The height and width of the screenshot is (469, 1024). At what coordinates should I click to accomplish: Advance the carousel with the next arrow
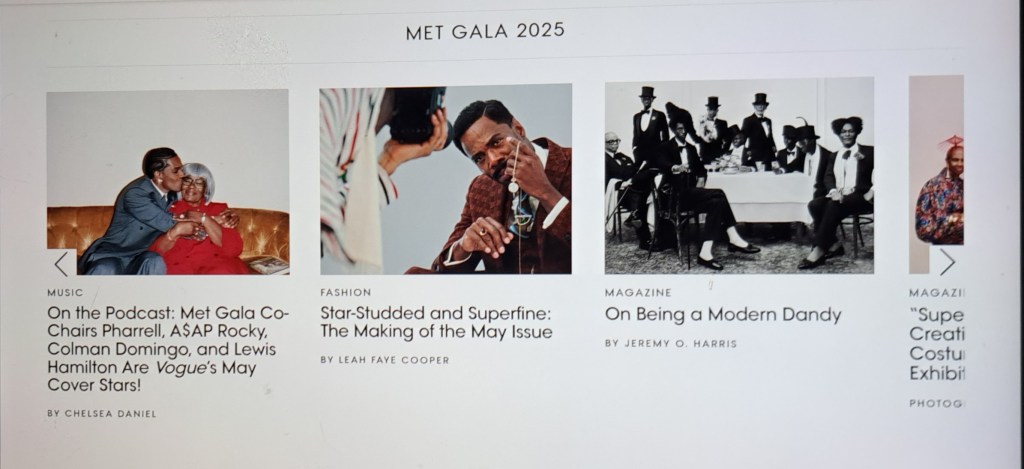(946, 261)
